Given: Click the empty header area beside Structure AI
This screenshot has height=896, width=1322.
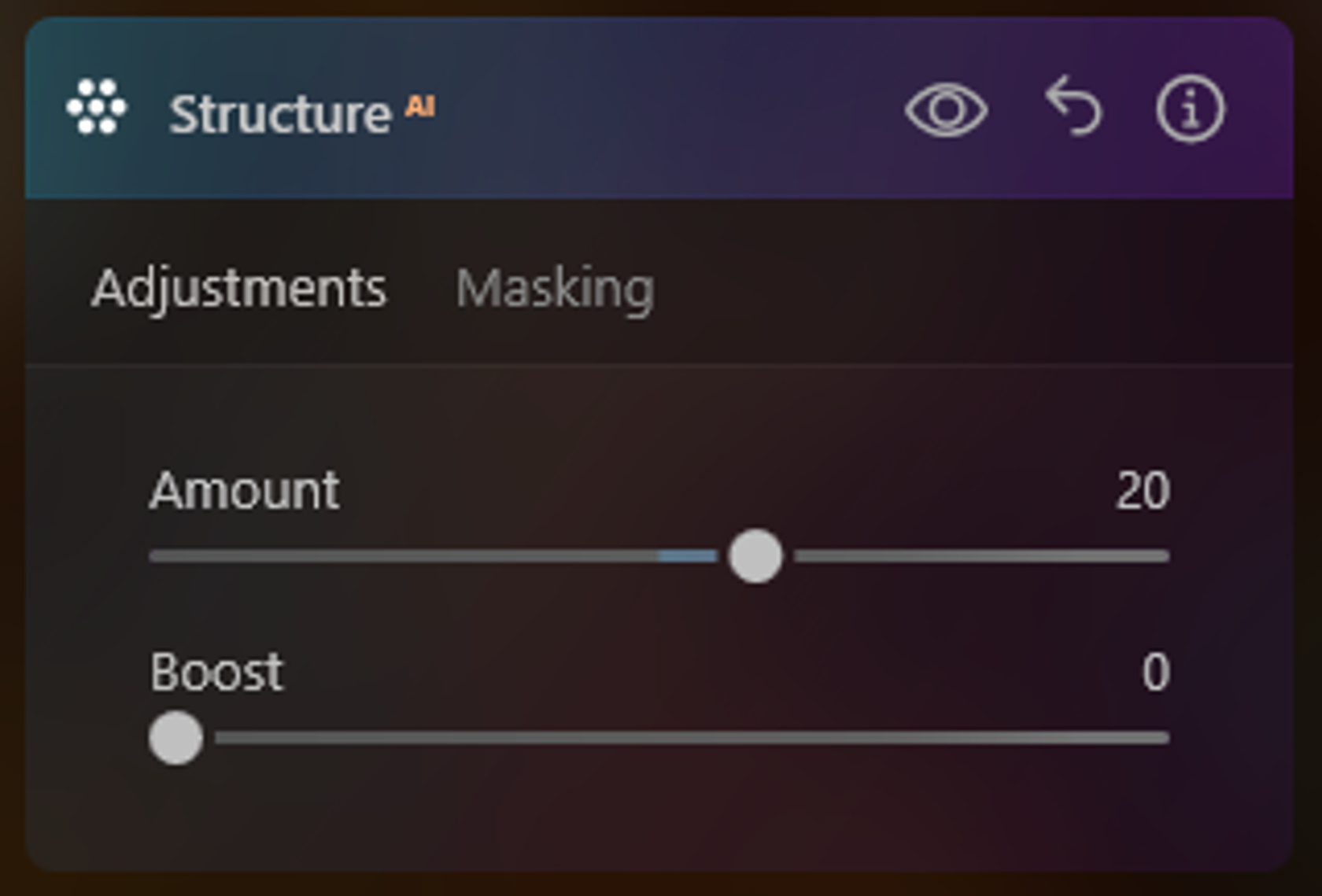Looking at the screenshot, I should [x=669, y=110].
